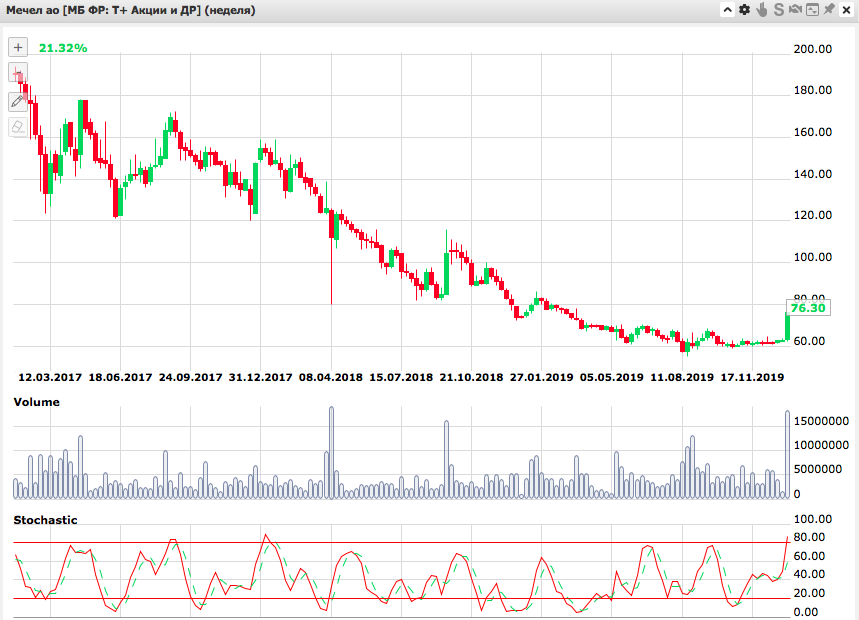Click the 11.08.2019 date axis label

click(682, 377)
